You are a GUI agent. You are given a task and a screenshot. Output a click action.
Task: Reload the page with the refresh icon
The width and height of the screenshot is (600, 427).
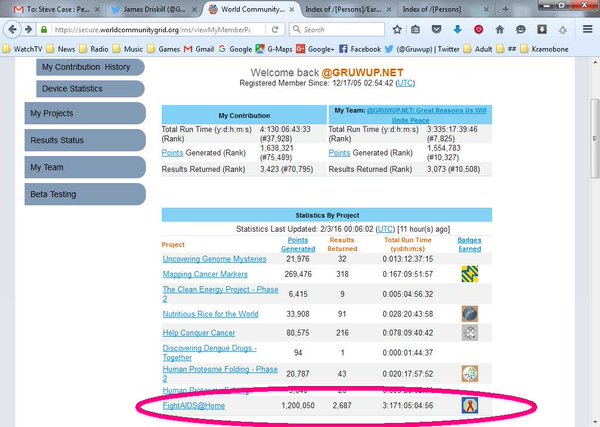click(x=275, y=29)
